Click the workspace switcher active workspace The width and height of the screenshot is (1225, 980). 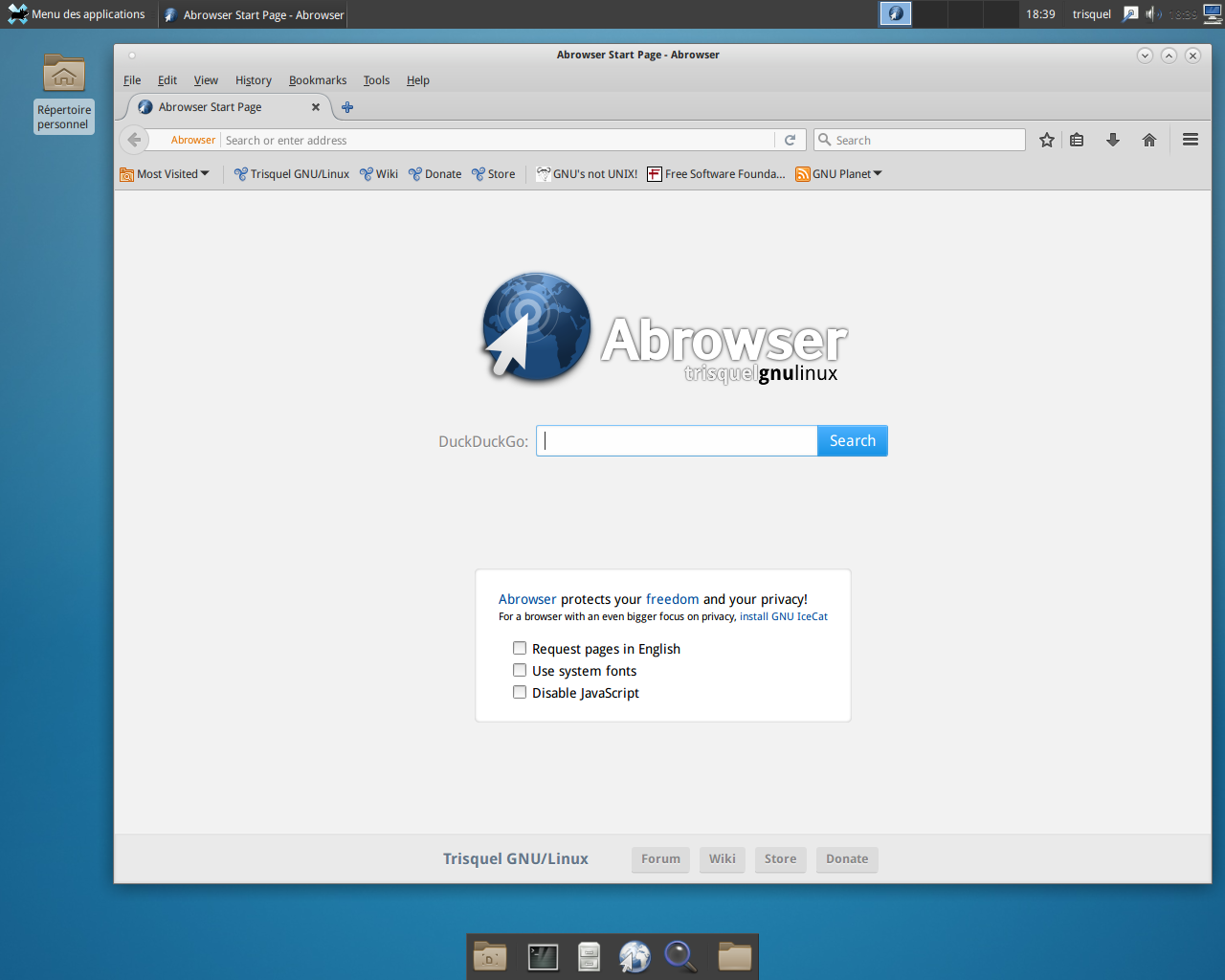pyautogui.click(x=896, y=13)
